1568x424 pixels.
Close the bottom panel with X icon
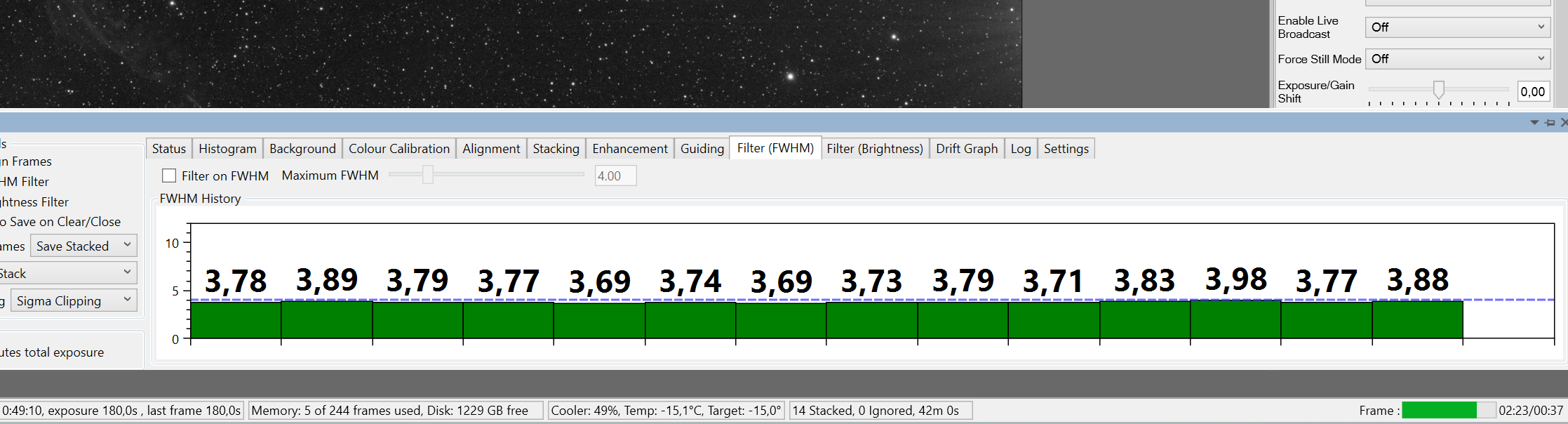pyautogui.click(x=1564, y=123)
